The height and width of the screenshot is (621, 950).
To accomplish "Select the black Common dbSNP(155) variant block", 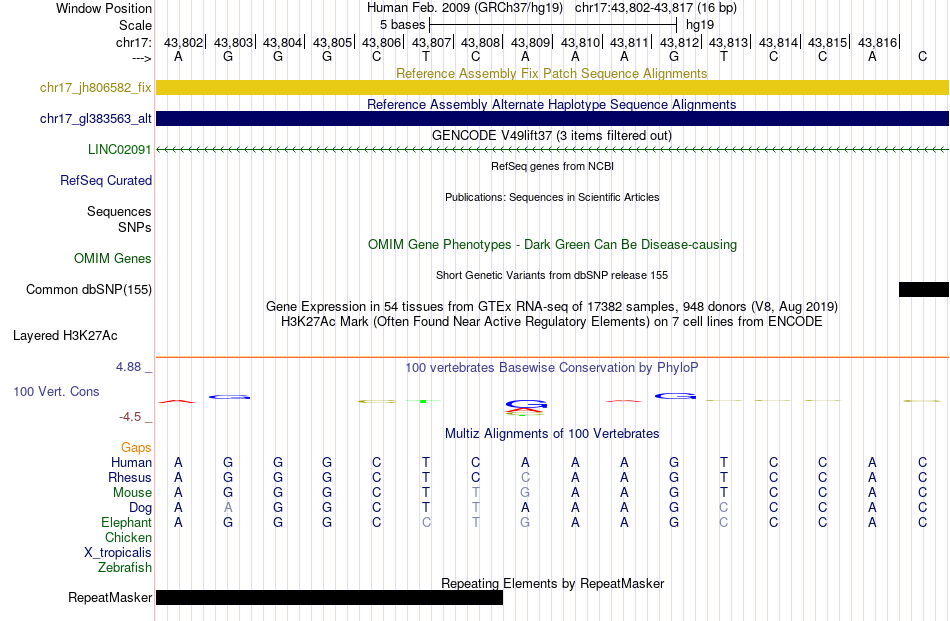I will tap(924, 289).
